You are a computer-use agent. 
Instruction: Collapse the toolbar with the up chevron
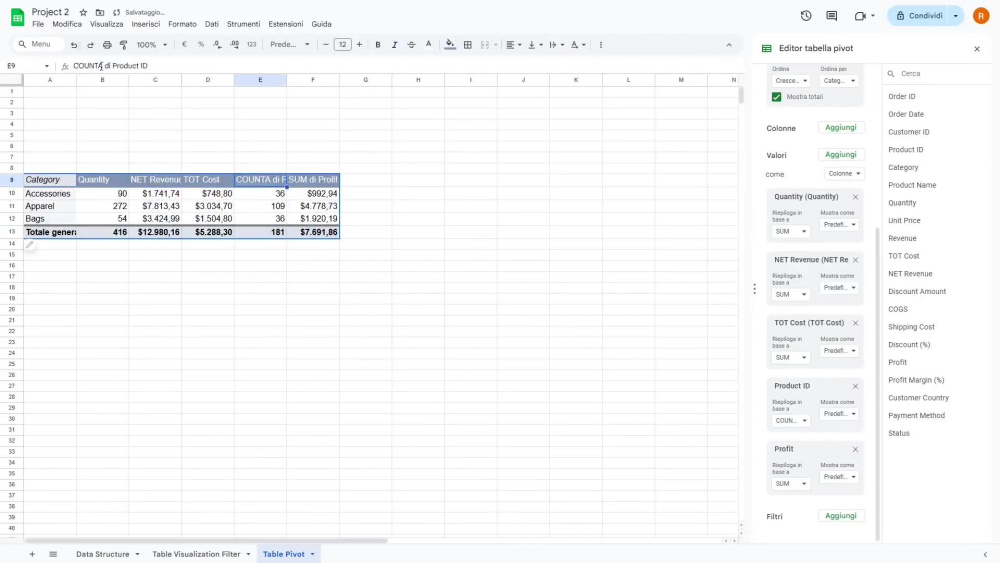point(729,45)
